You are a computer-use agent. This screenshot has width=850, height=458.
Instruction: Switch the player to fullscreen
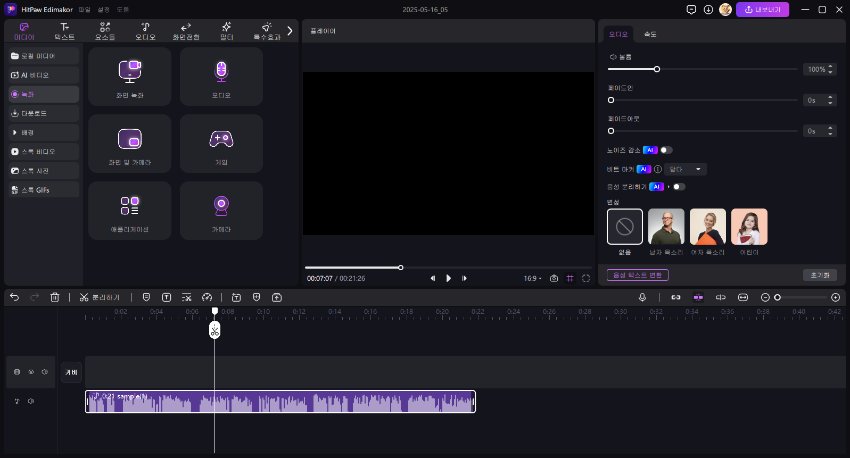(x=586, y=278)
